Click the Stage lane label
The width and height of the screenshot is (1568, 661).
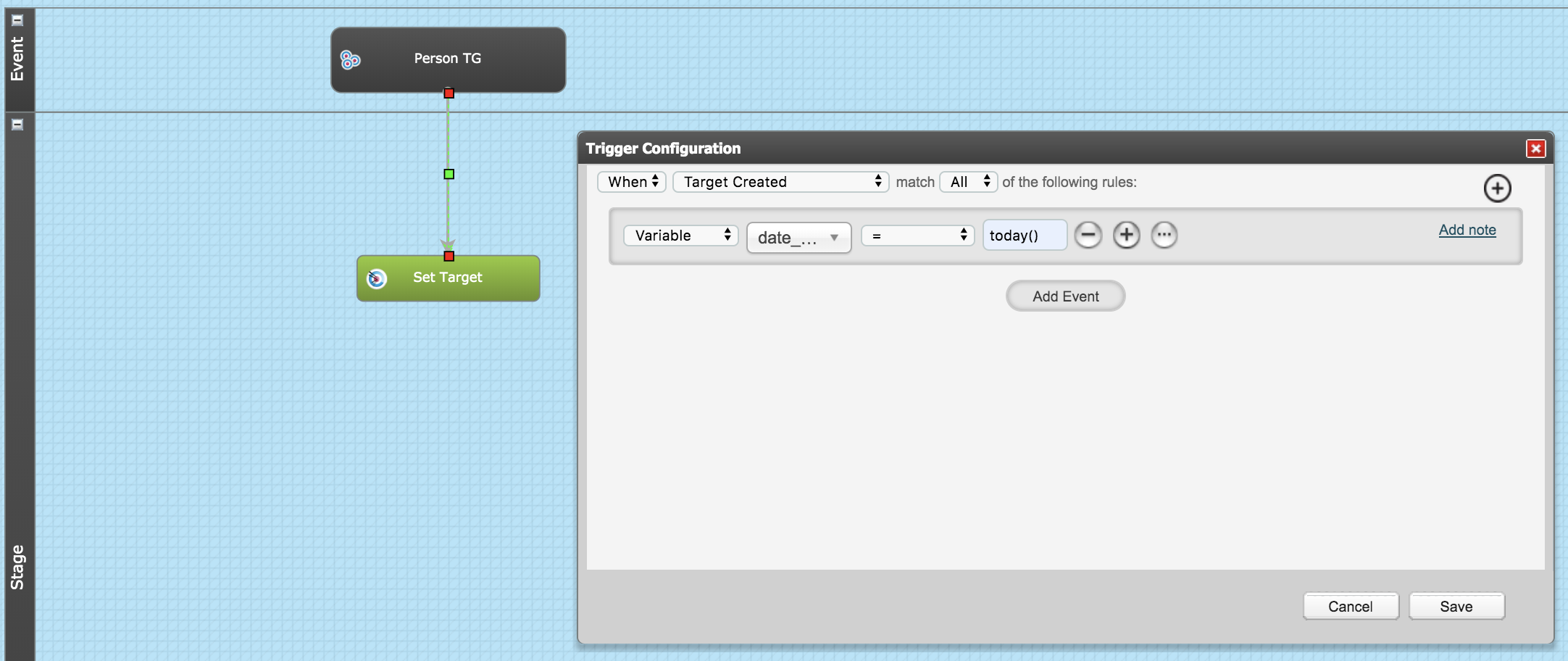coord(17,568)
